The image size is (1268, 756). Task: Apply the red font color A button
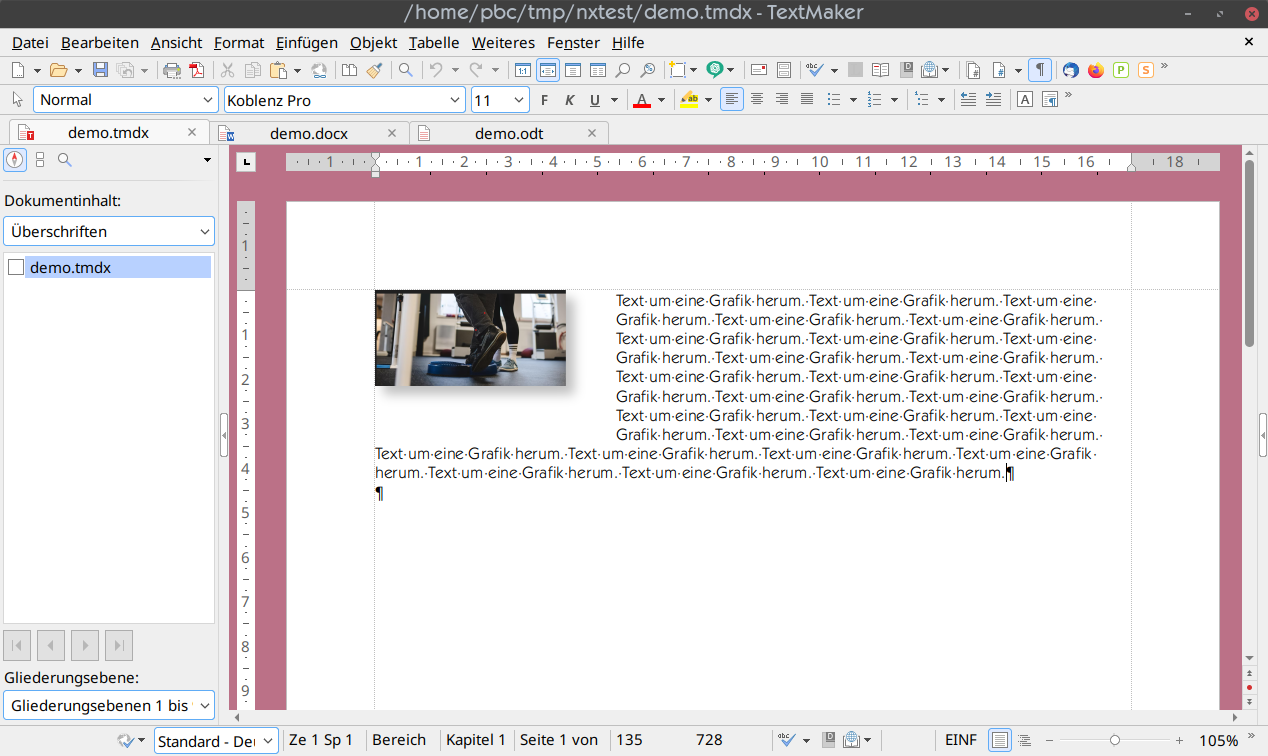(642, 99)
